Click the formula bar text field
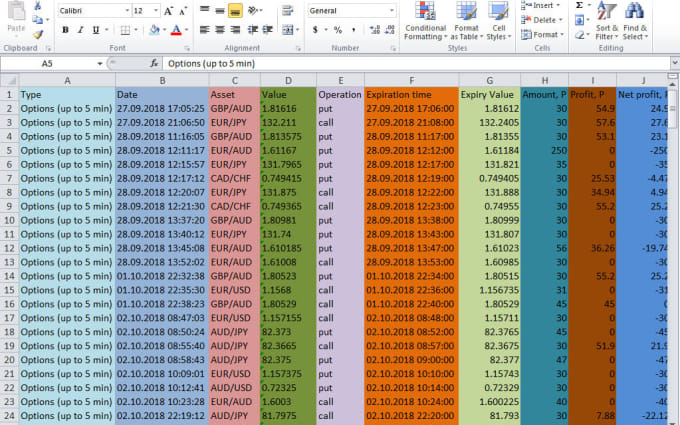680x425 pixels. [x=416, y=64]
